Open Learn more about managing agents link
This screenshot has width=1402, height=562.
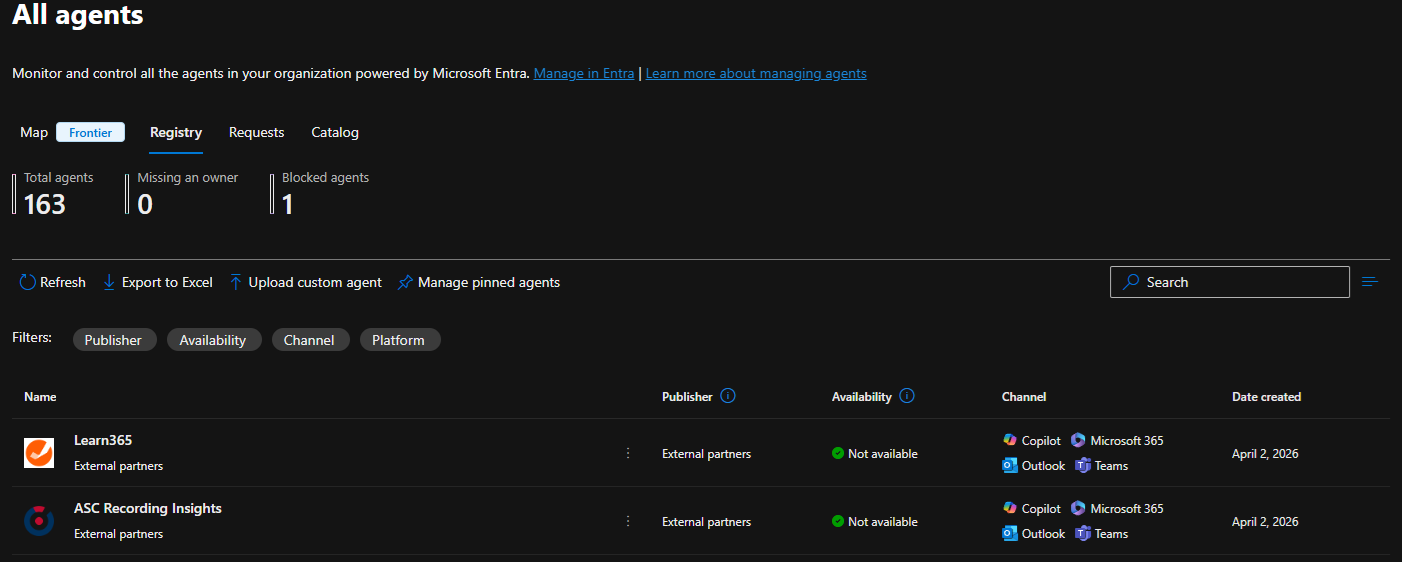point(756,73)
